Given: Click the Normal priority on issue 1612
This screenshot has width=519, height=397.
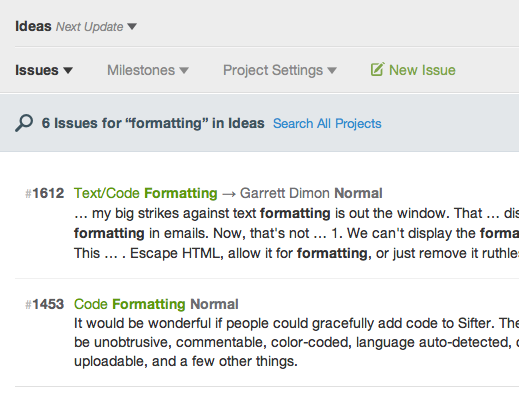Looking at the screenshot, I should (358, 193).
